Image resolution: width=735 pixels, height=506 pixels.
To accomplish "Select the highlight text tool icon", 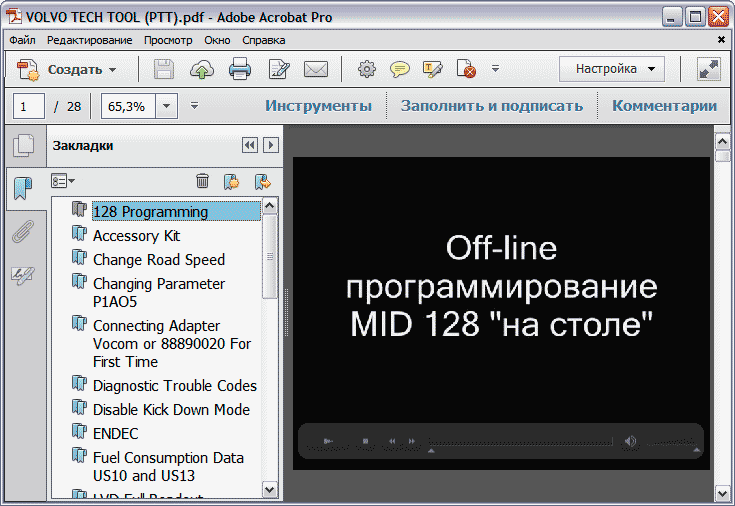I will pos(433,69).
